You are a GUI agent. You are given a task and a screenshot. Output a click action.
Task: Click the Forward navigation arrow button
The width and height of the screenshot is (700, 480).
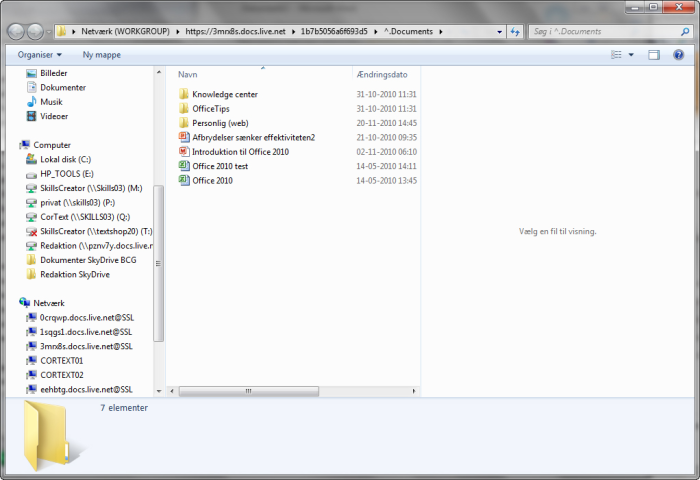(x=35, y=32)
